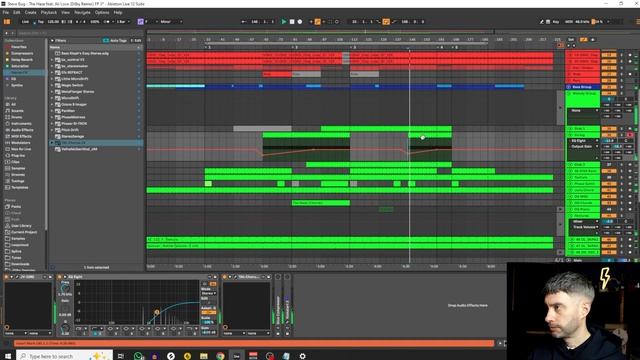Click the Windows taskbar search box

tap(65, 356)
